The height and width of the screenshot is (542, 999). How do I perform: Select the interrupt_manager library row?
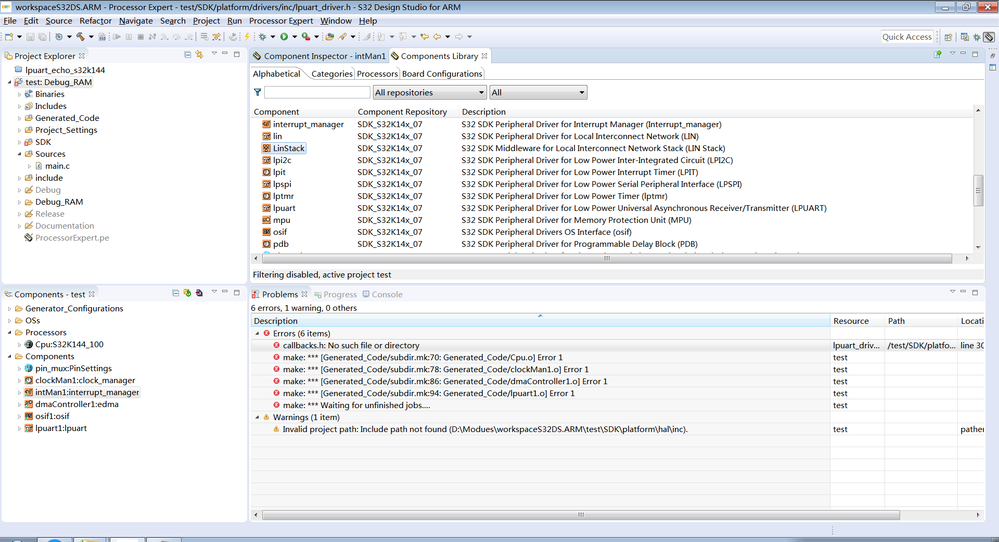612,124
